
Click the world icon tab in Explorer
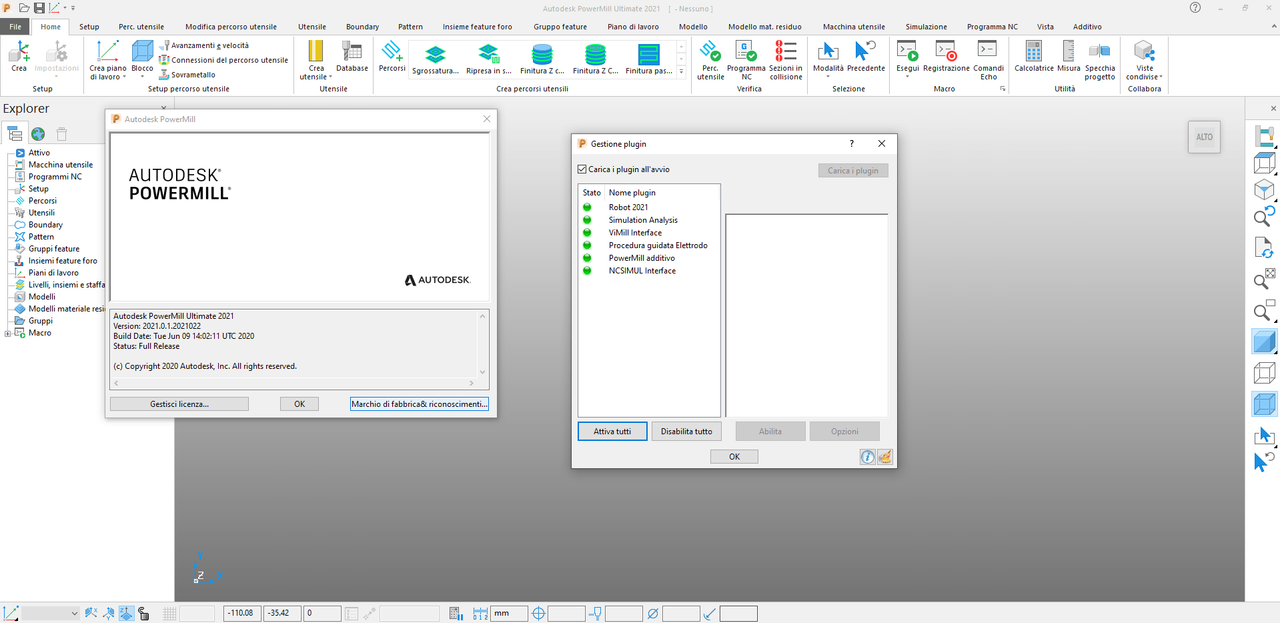click(38, 133)
